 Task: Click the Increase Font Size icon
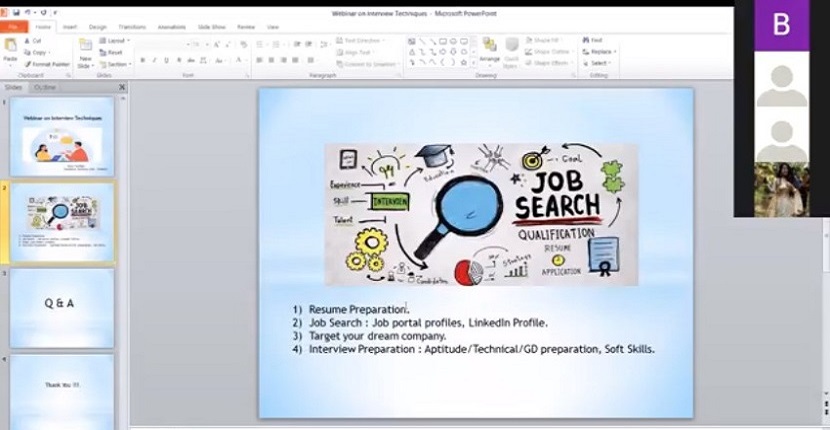(x=217, y=45)
